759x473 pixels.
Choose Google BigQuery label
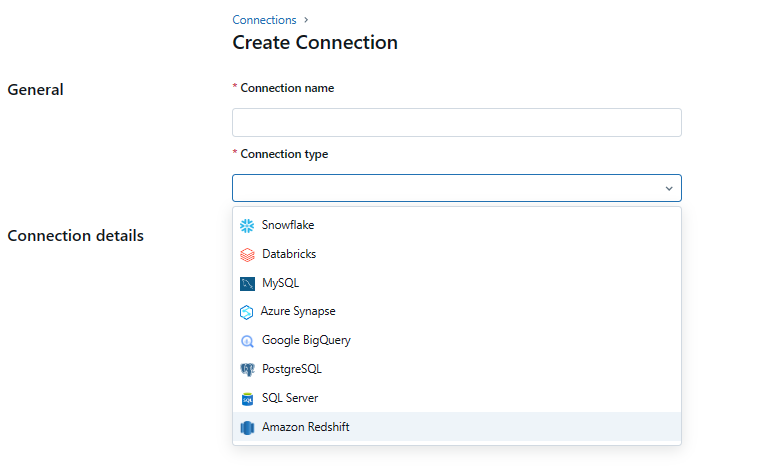(306, 340)
